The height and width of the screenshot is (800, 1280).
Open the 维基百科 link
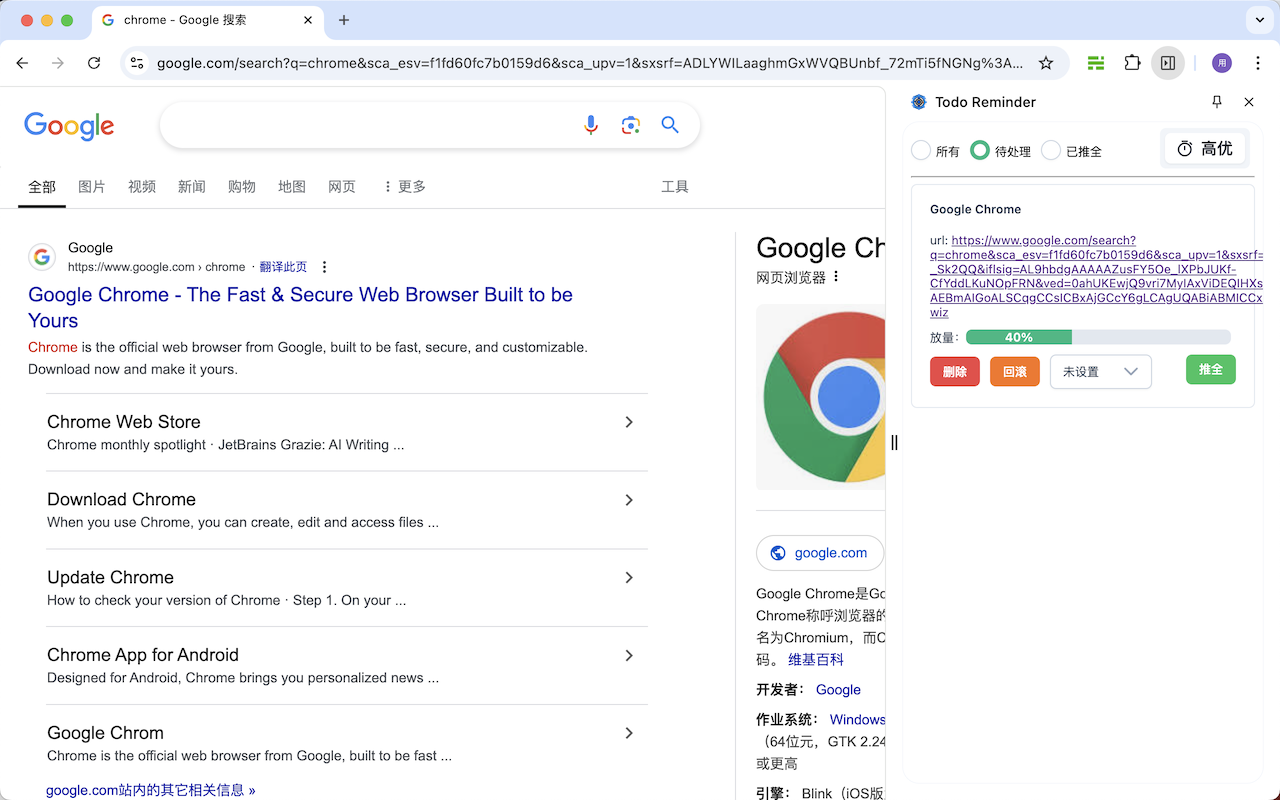coord(815,659)
